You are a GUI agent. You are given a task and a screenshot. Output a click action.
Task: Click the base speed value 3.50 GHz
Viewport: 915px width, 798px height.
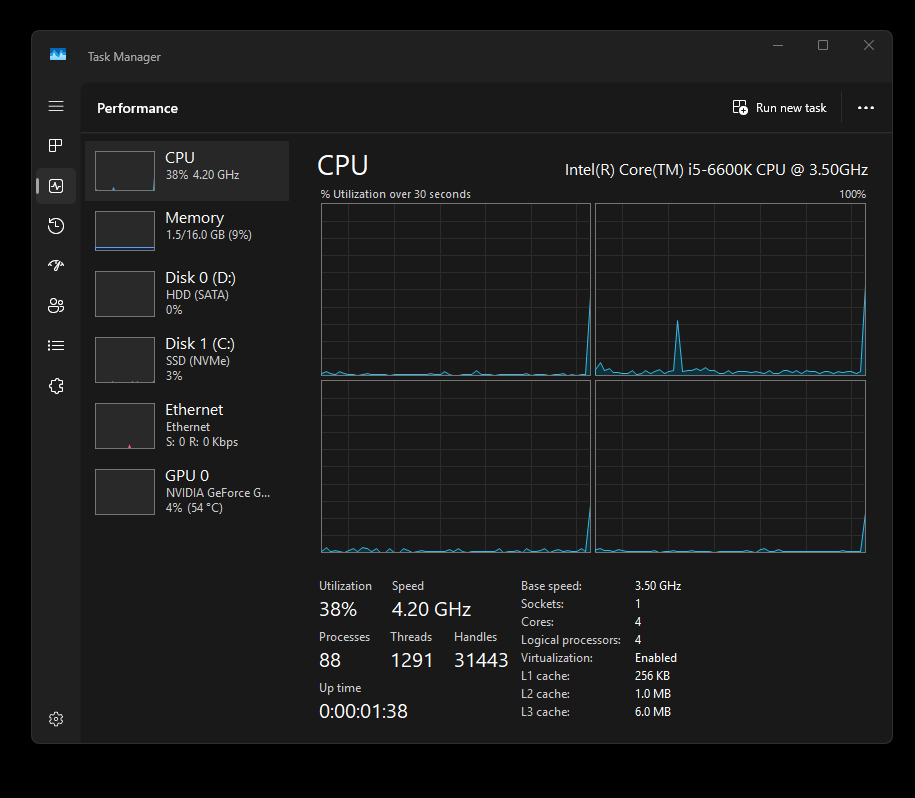pos(658,586)
